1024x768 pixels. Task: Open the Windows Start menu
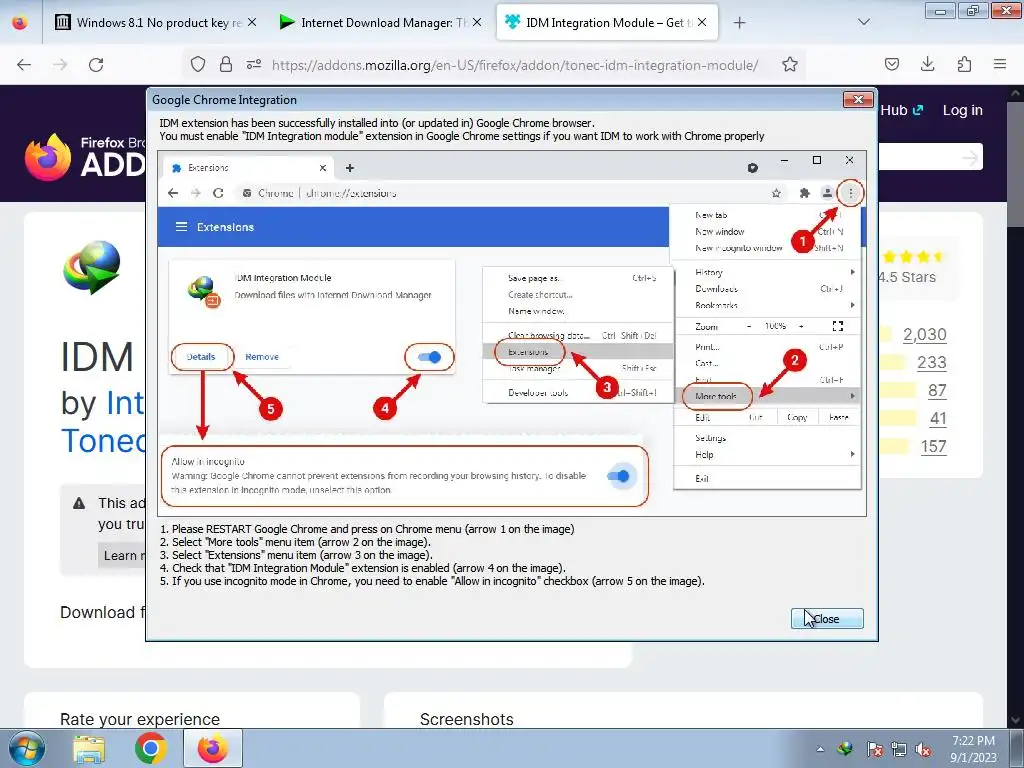(x=26, y=748)
